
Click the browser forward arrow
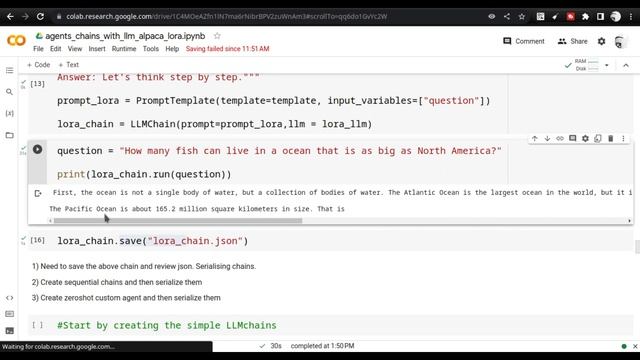pyautogui.click(x=25, y=16)
